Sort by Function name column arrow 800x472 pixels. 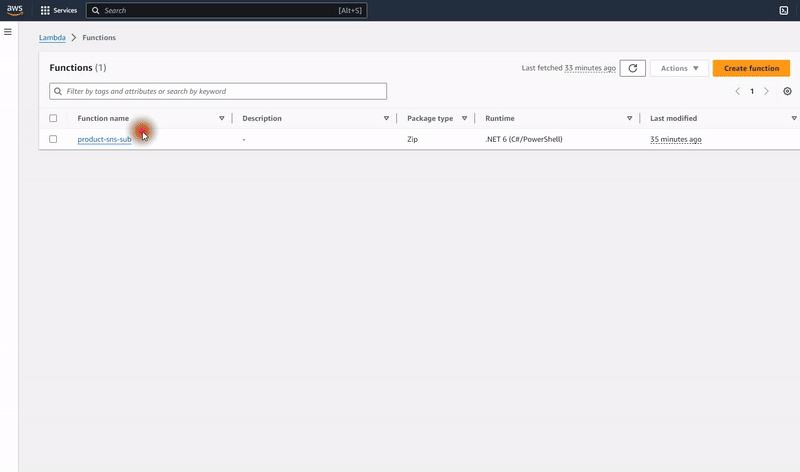pyautogui.click(x=222, y=118)
